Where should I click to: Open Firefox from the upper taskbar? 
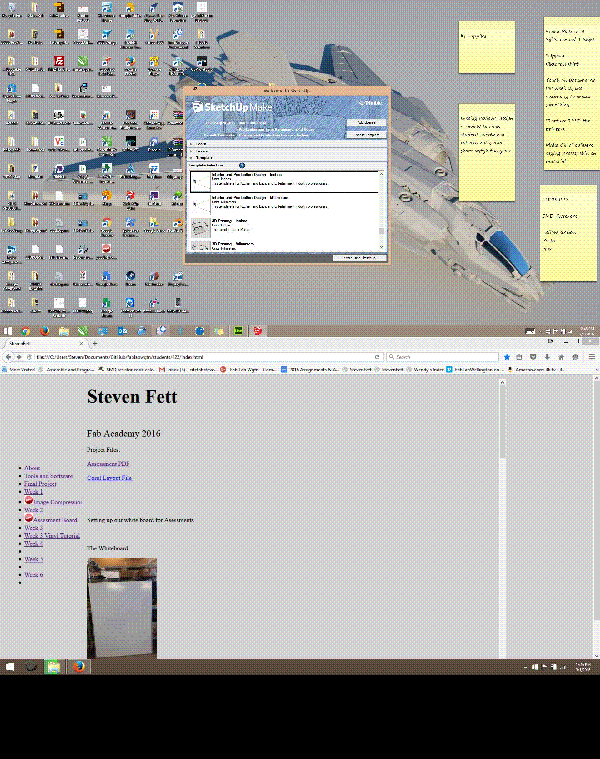coord(45,331)
